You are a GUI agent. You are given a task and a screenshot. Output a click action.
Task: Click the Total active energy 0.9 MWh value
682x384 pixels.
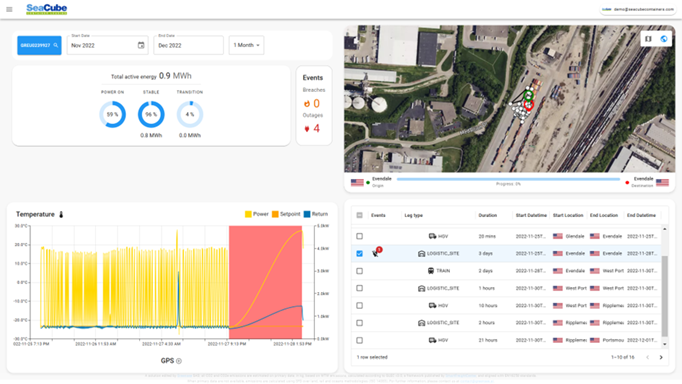coord(175,76)
